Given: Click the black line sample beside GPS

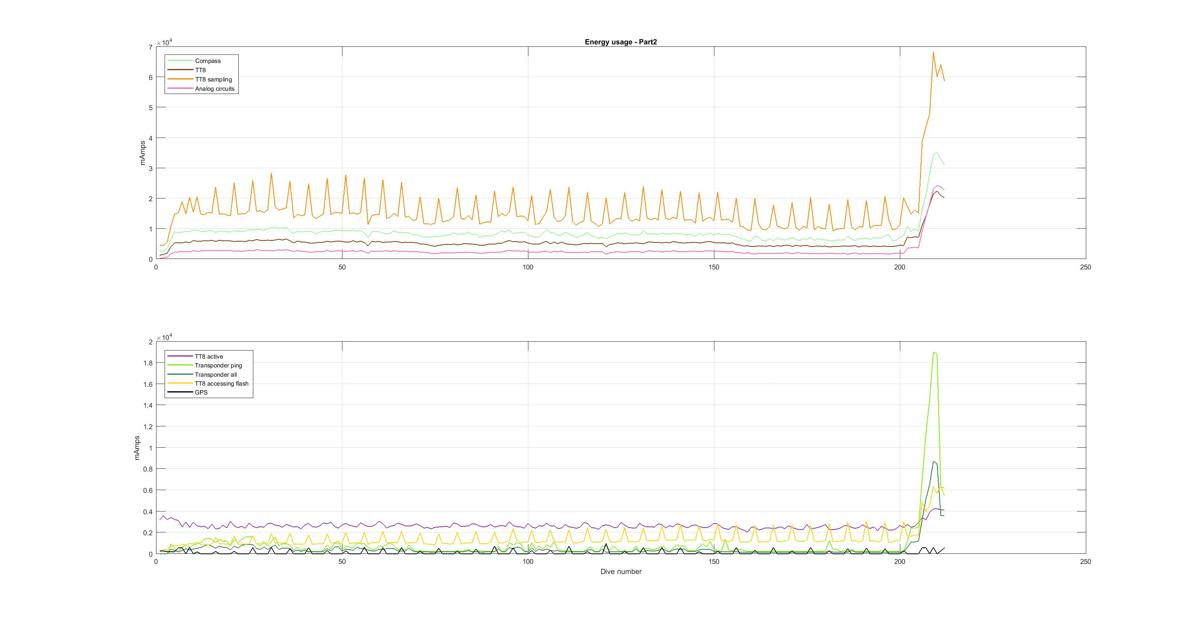Looking at the screenshot, I should (x=180, y=393).
